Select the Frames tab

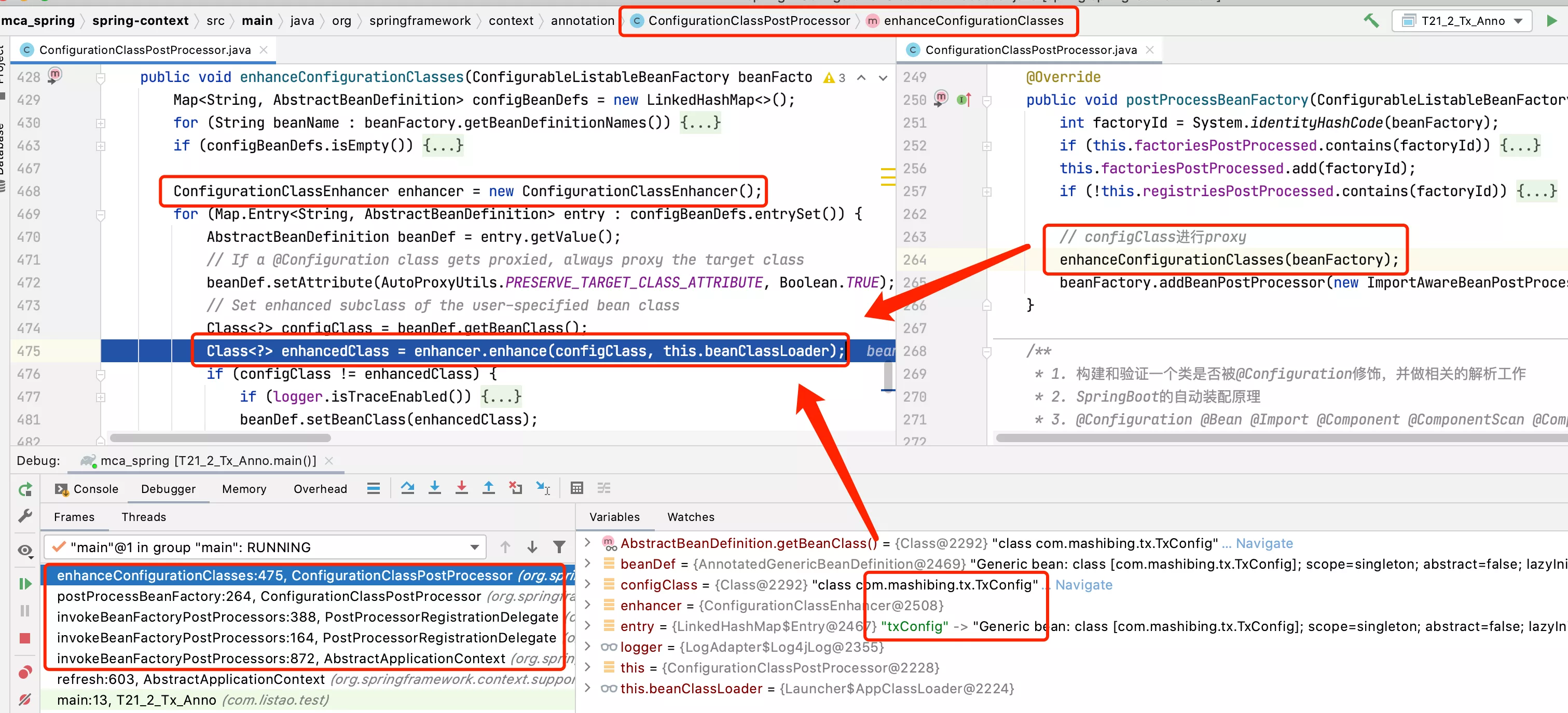[x=74, y=517]
